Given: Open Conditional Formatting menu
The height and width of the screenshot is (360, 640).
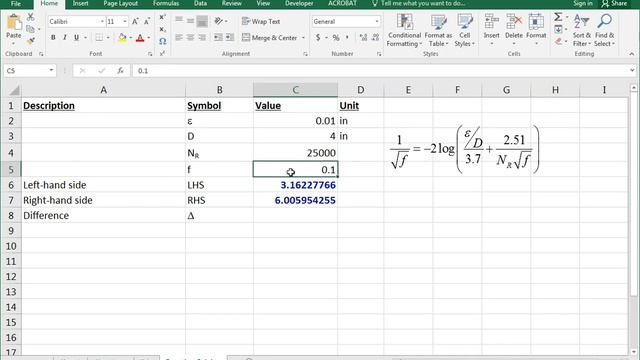Looking at the screenshot, I should pyautogui.click(x=404, y=31).
